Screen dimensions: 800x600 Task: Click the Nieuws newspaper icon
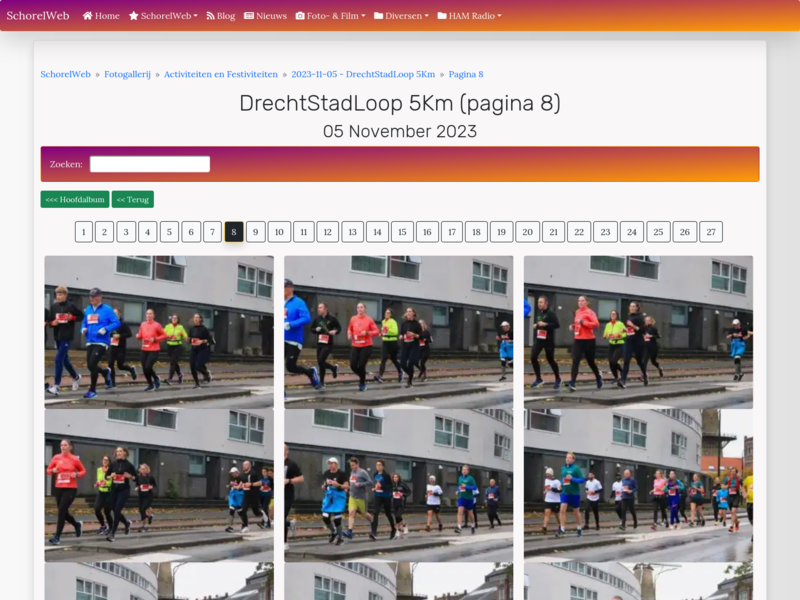point(249,16)
